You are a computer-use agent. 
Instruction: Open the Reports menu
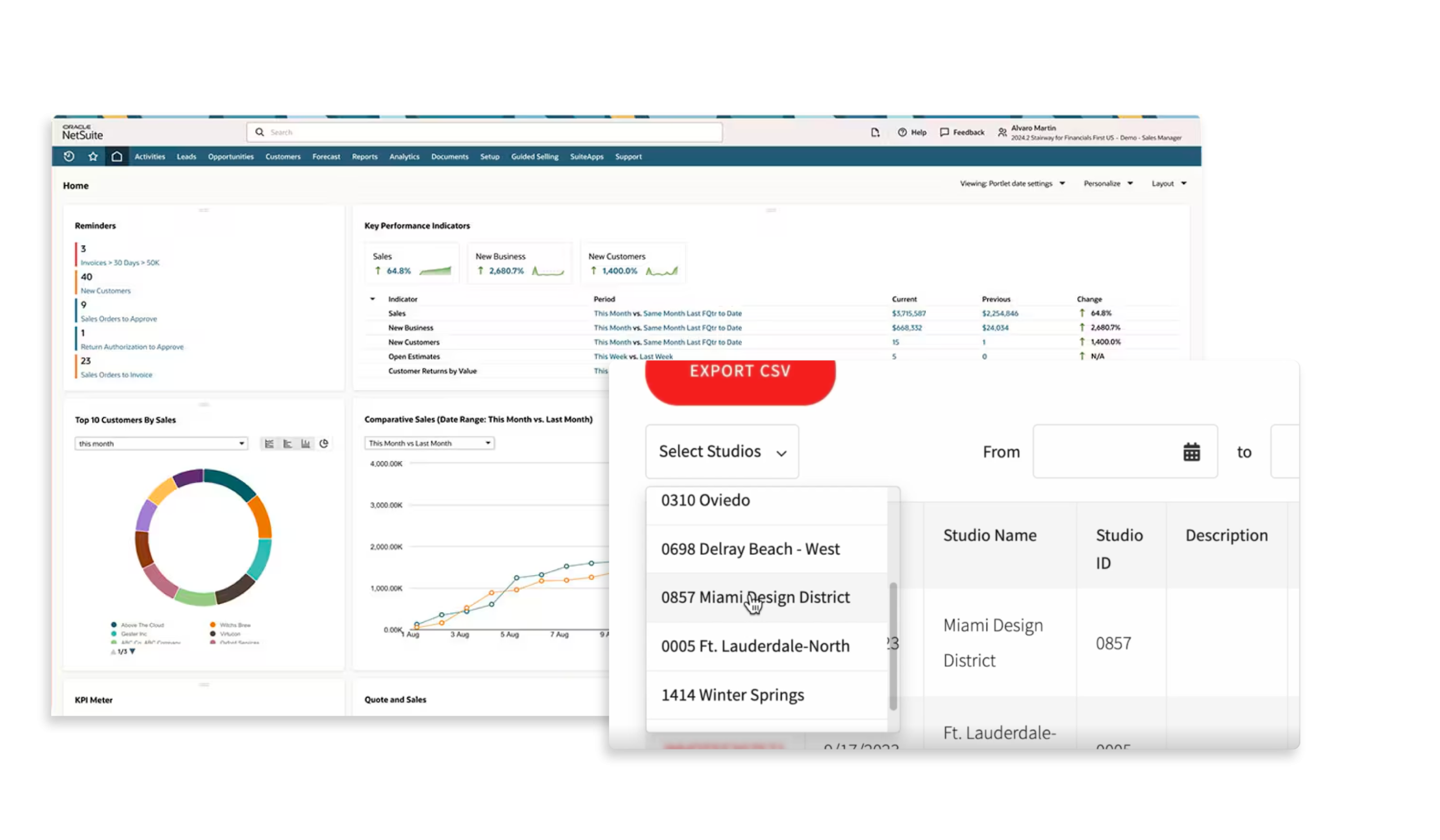point(364,156)
